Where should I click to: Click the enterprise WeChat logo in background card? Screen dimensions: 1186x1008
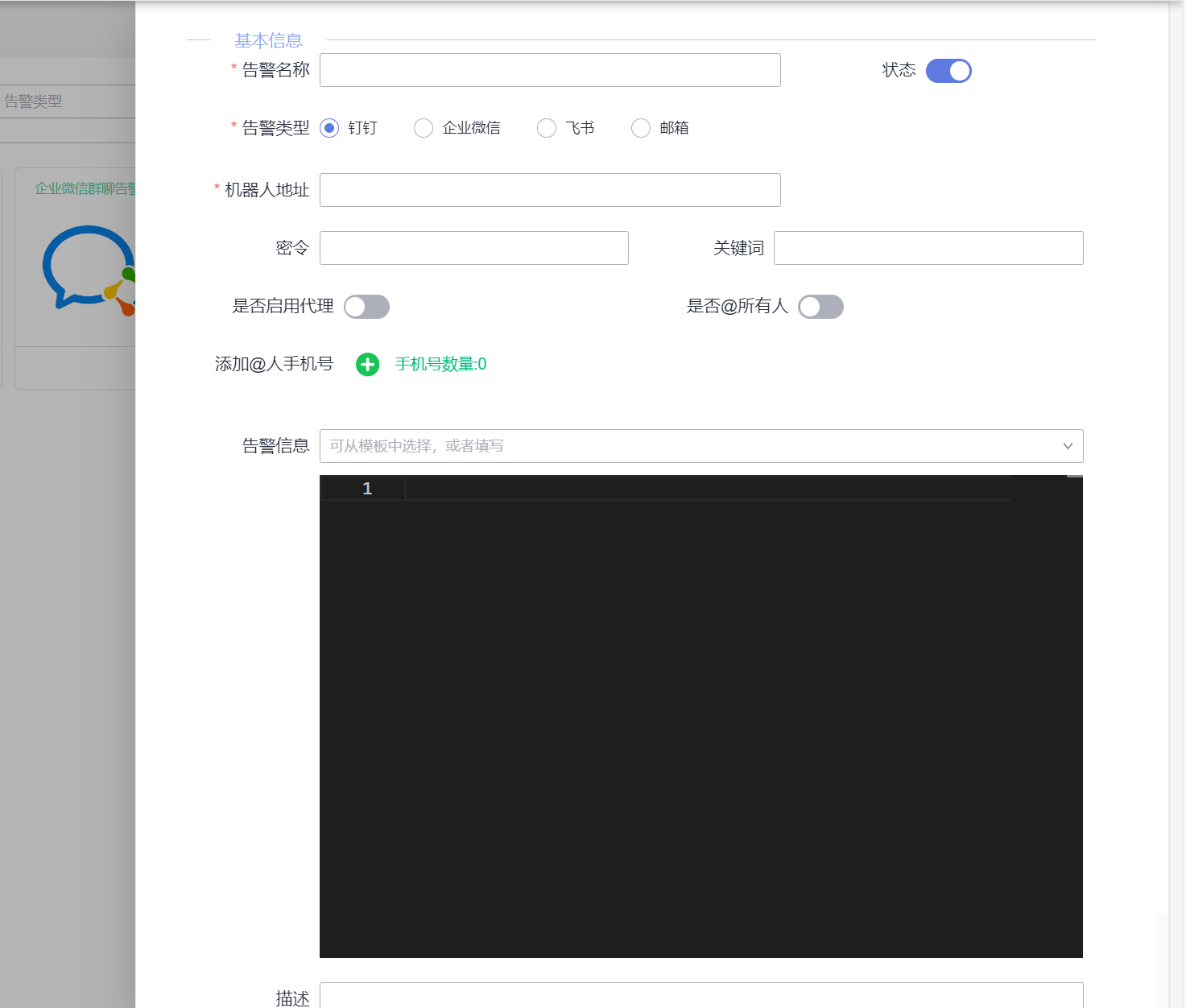(x=89, y=271)
